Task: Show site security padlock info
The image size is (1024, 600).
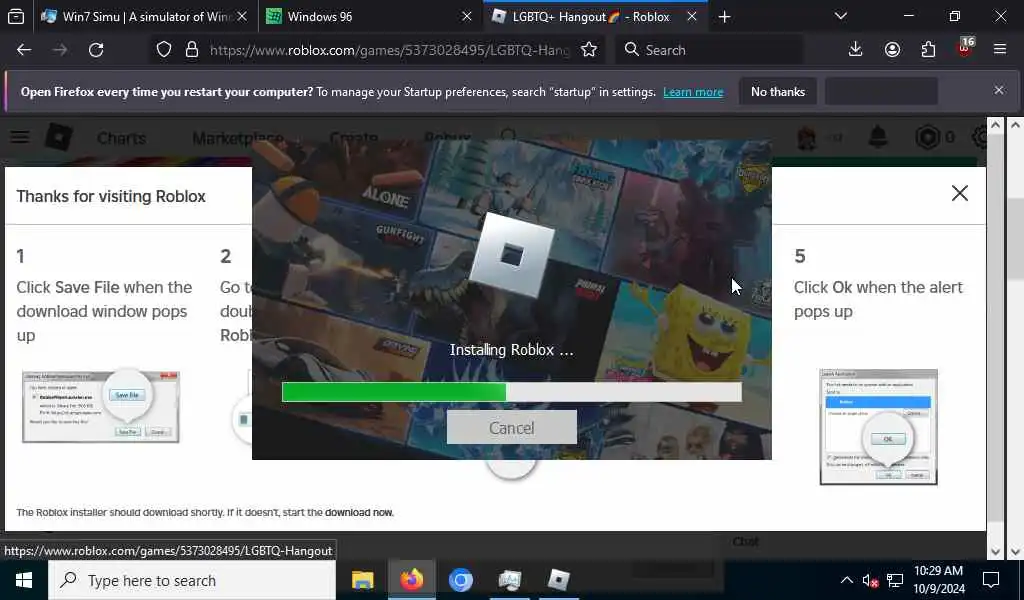Action: point(191,50)
